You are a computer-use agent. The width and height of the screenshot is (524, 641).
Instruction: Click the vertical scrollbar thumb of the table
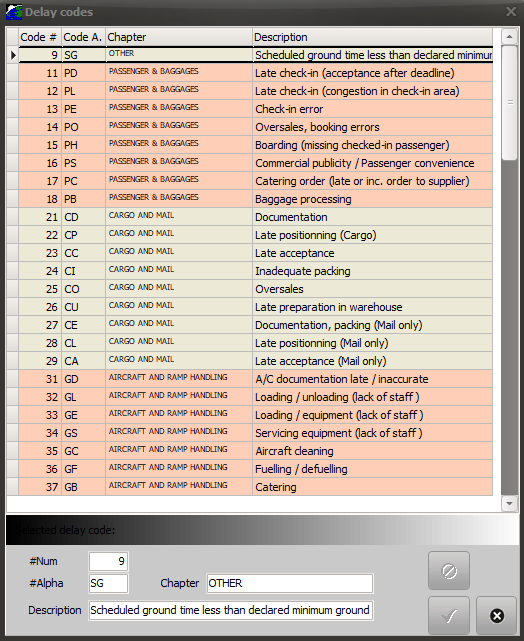click(x=510, y=103)
